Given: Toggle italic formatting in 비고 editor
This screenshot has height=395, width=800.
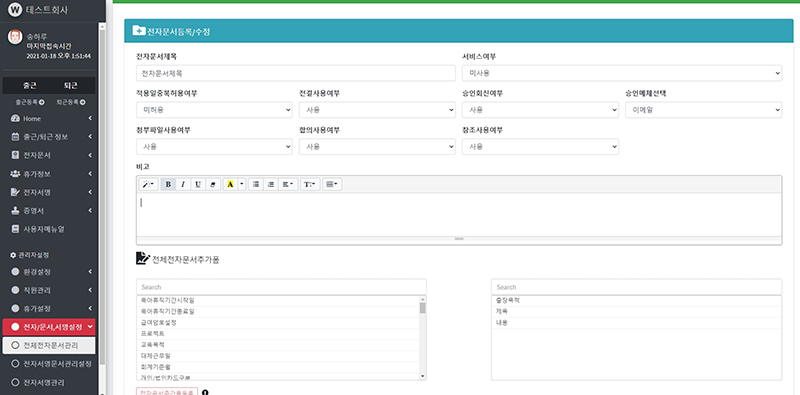Looking at the screenshot, I should click(x=183, y=184).
